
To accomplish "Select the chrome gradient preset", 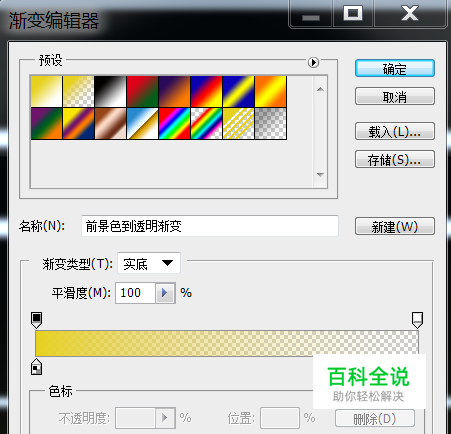I will click(142, 124).
